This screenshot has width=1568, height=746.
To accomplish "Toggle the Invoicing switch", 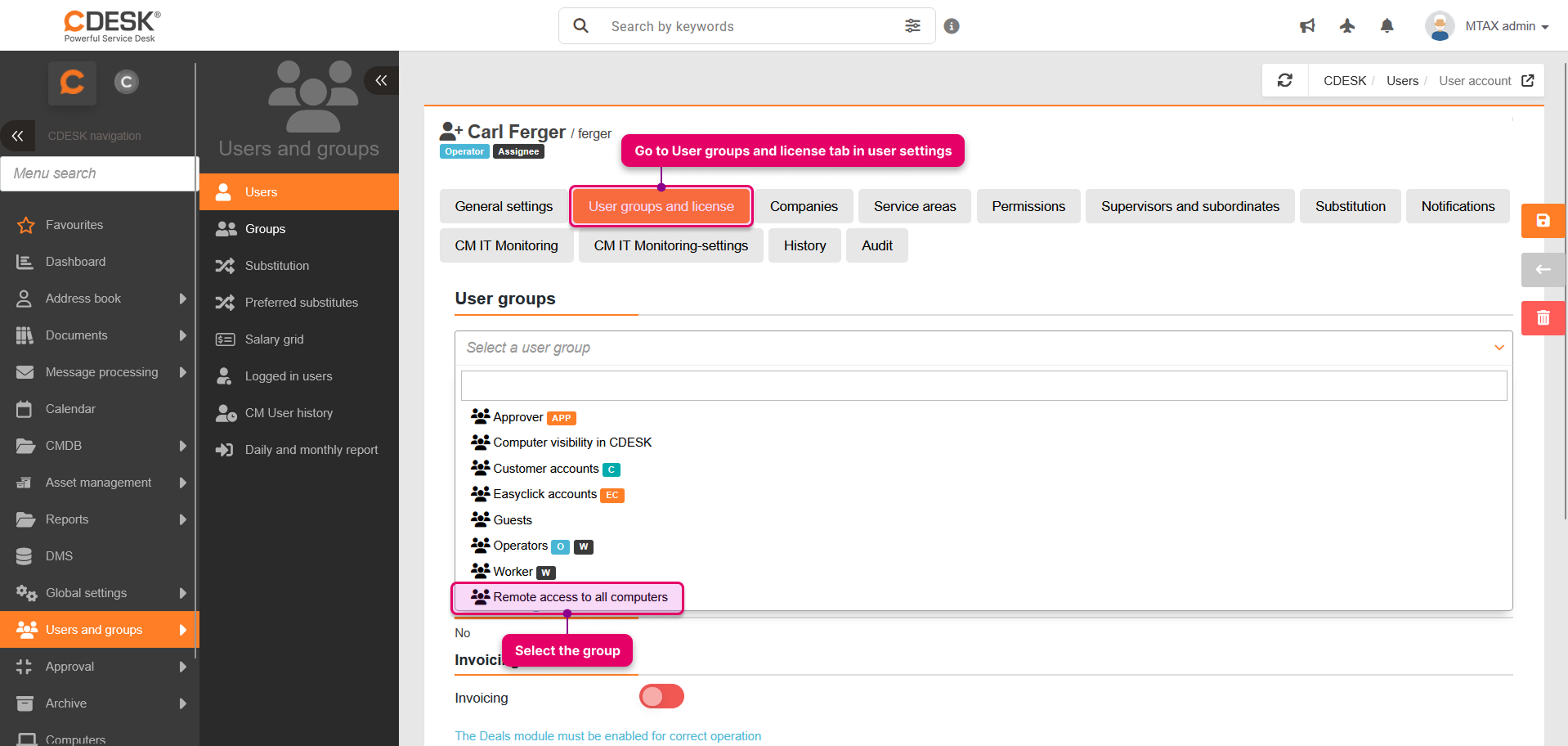I will click(x=661, y=697).
